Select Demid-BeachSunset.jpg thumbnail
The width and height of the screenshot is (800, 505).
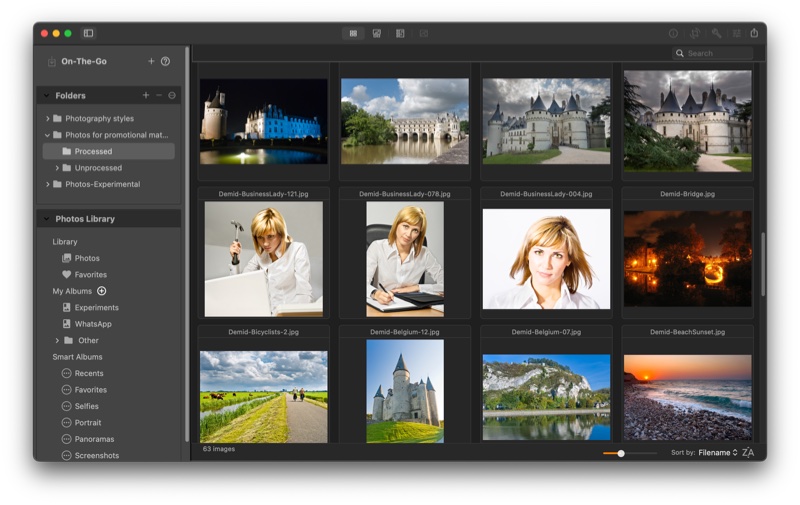(x=687, y=397)
